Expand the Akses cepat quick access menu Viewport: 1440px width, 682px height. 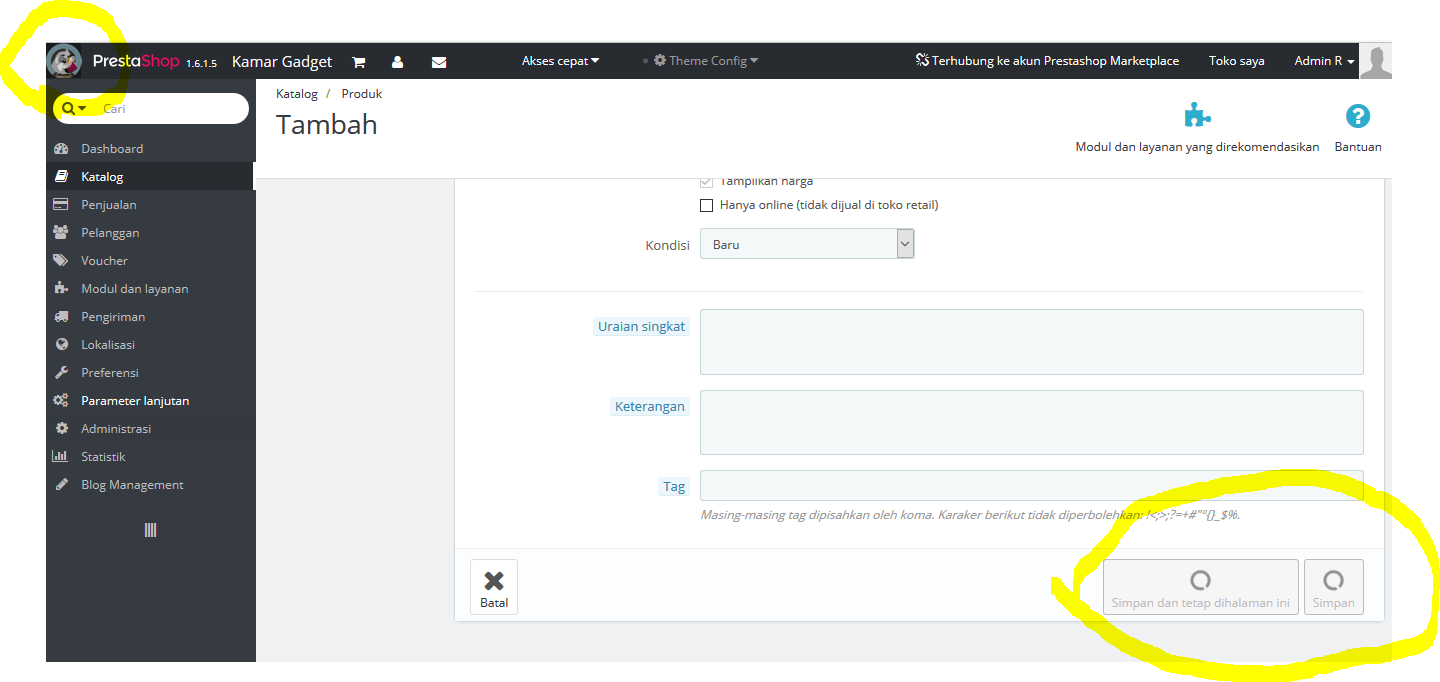coord(560,61)
